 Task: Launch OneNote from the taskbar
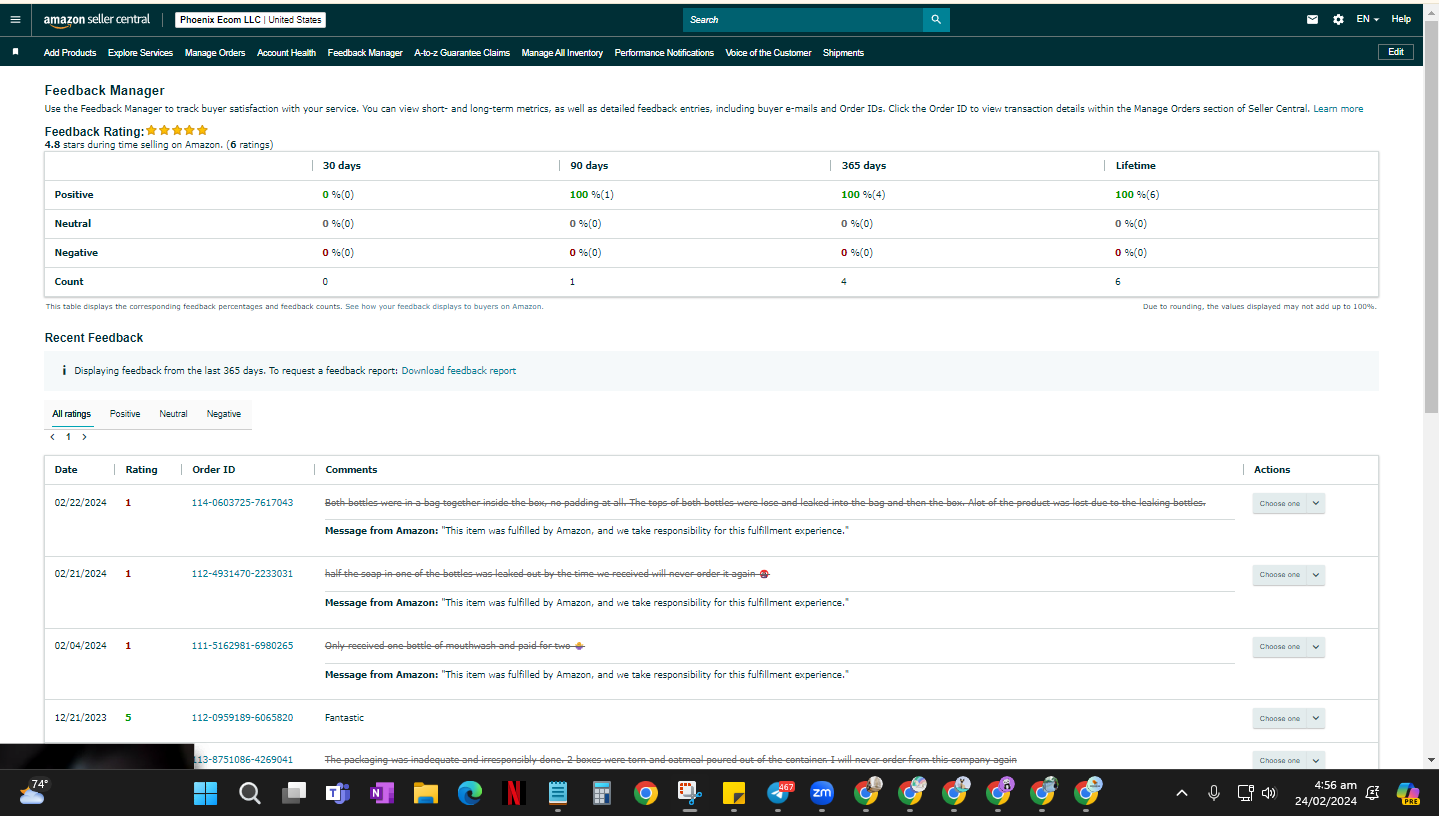381,794
